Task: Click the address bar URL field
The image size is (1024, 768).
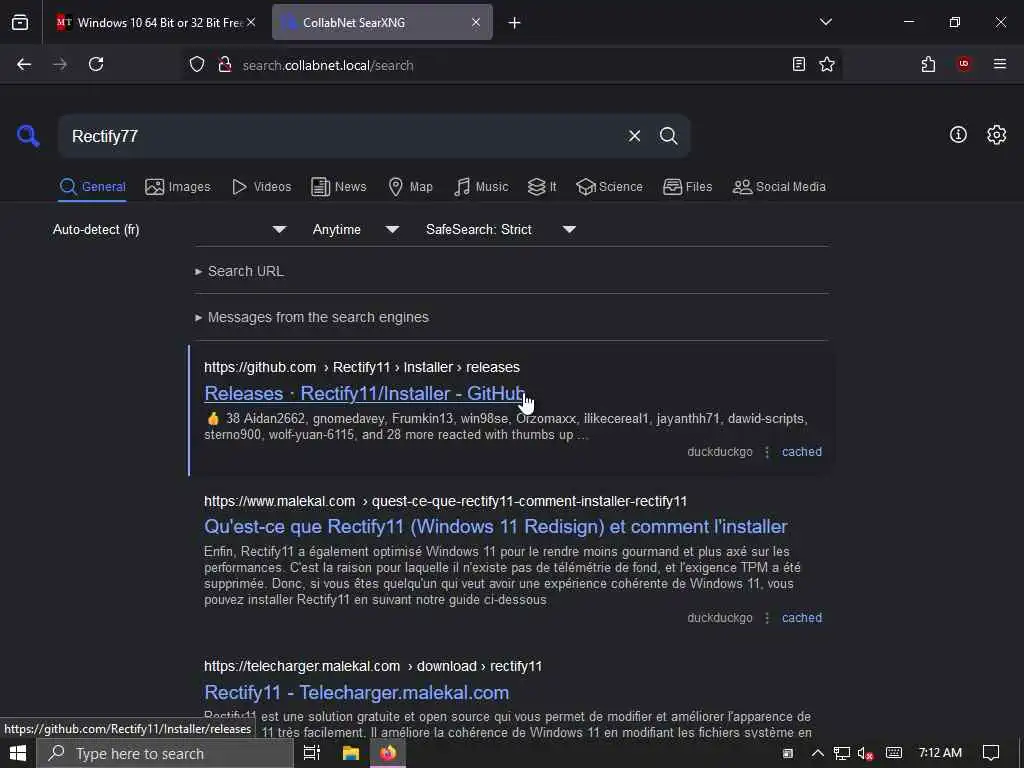Action: [509, 65]
